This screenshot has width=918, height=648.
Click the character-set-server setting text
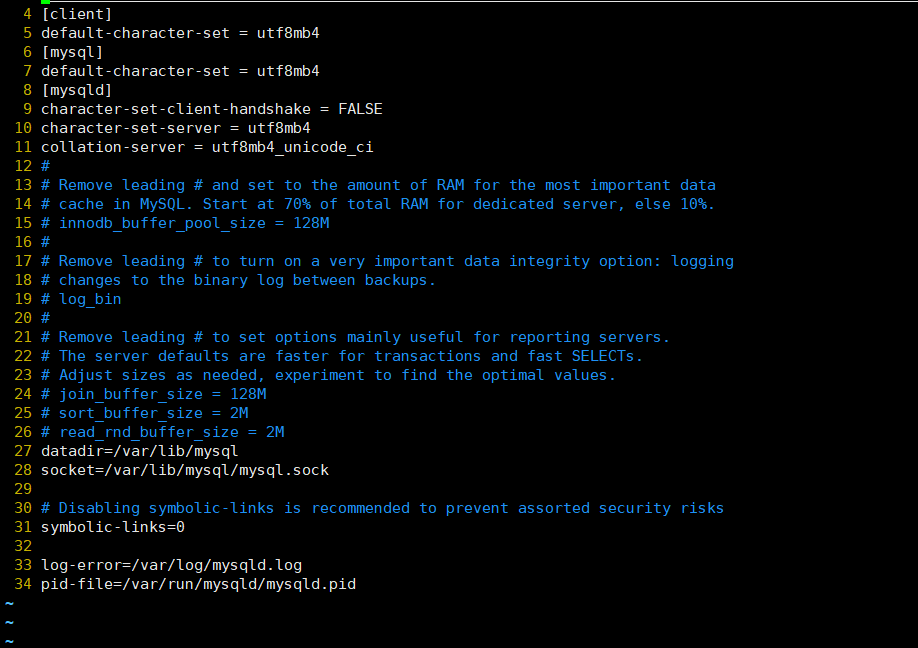(176, 128)
